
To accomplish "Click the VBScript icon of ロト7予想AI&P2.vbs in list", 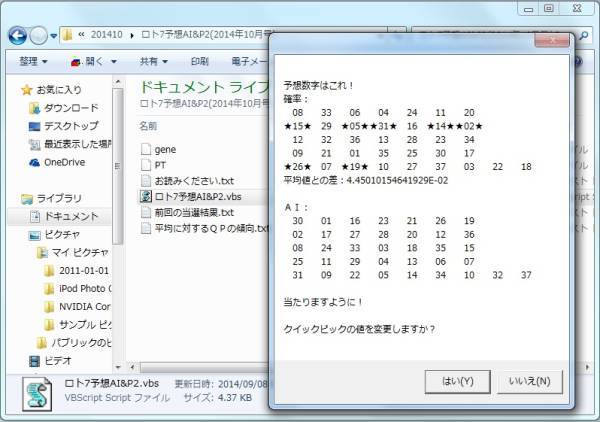I will (146, 197).
